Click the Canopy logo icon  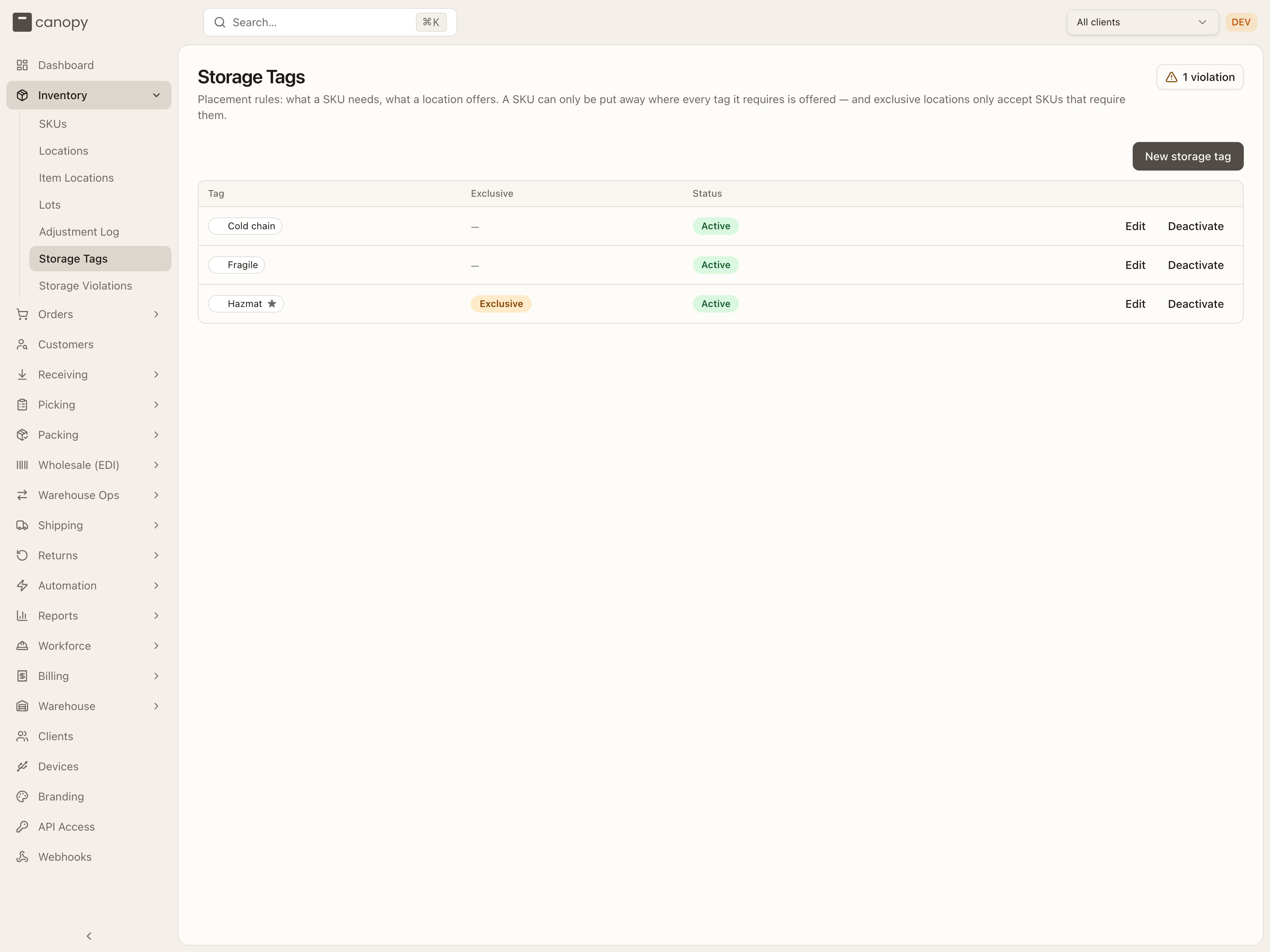(22, 22)
